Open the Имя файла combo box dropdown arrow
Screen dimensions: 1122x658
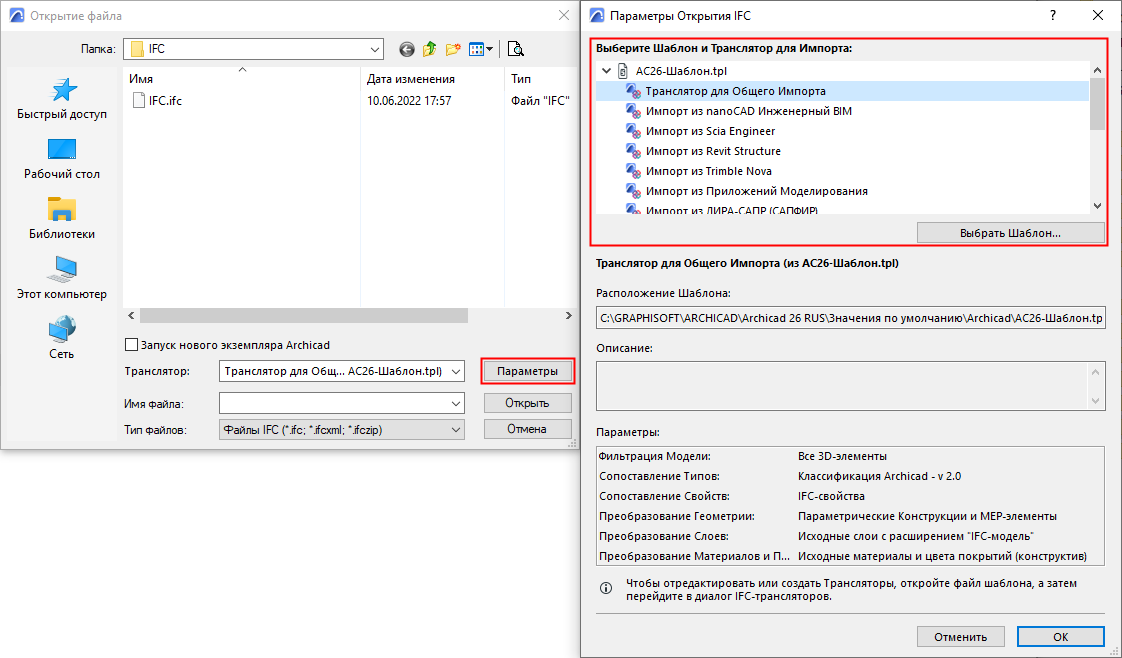tap(456, 404)
